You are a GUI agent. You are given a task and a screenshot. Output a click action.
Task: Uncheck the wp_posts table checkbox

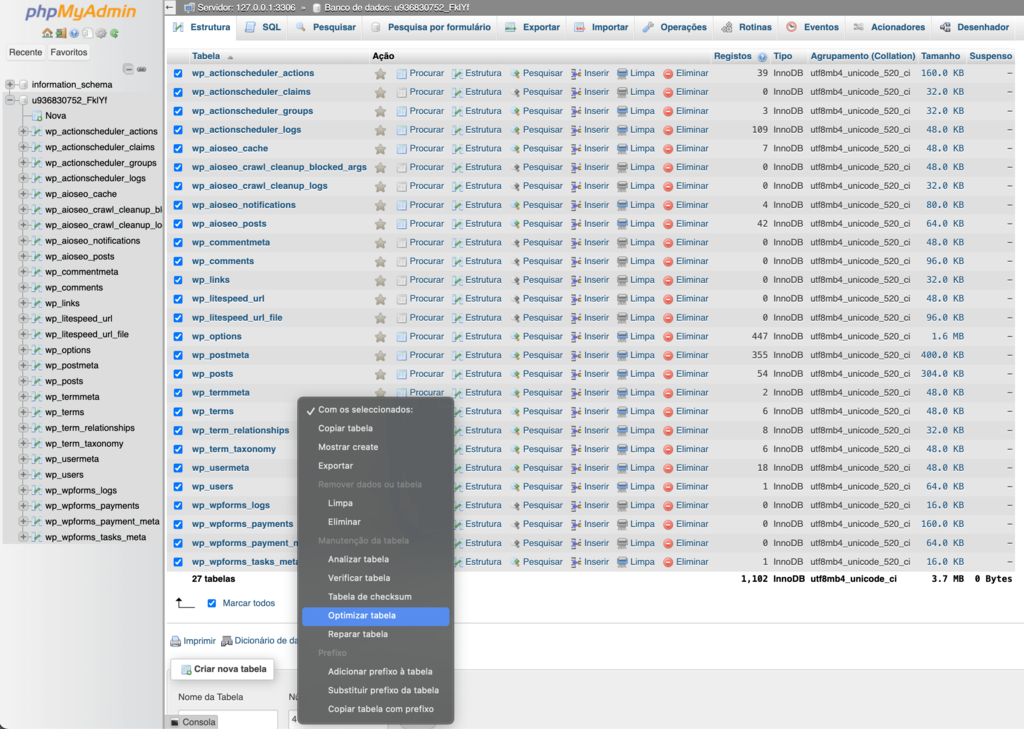178,374
